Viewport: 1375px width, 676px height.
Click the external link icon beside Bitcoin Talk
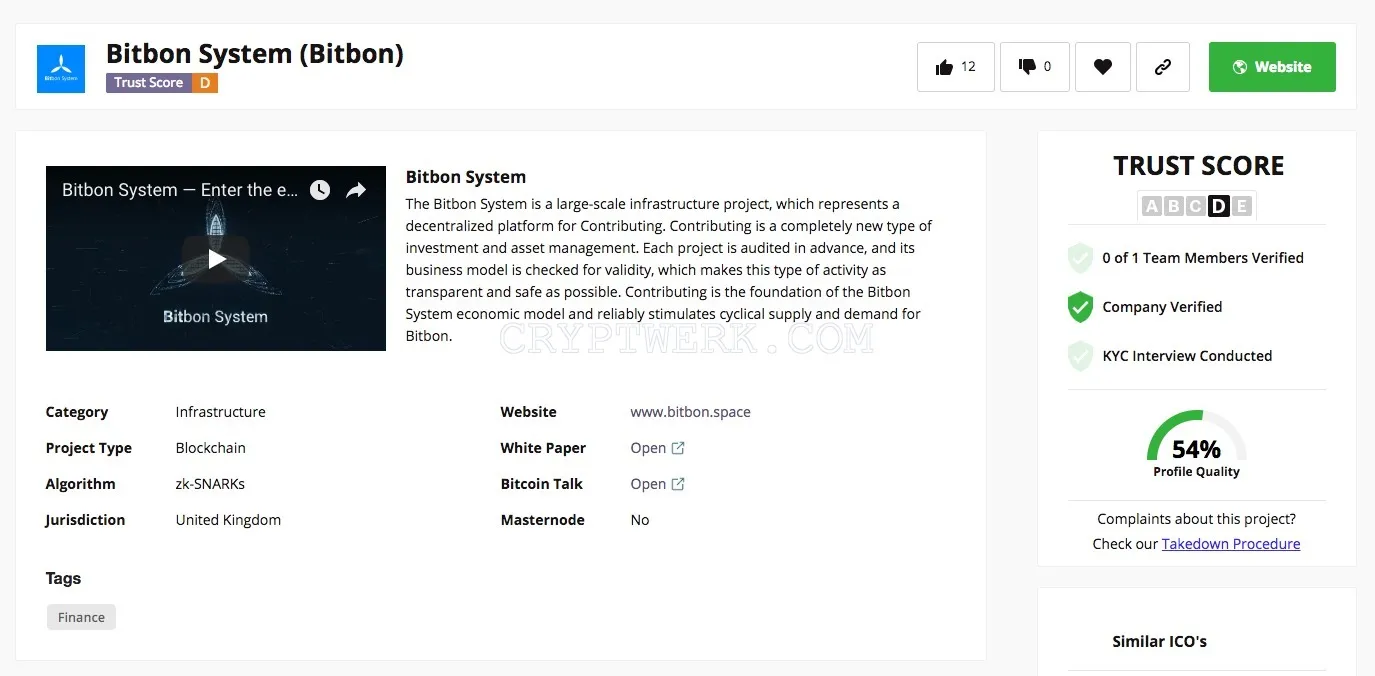tap(678, 484)
